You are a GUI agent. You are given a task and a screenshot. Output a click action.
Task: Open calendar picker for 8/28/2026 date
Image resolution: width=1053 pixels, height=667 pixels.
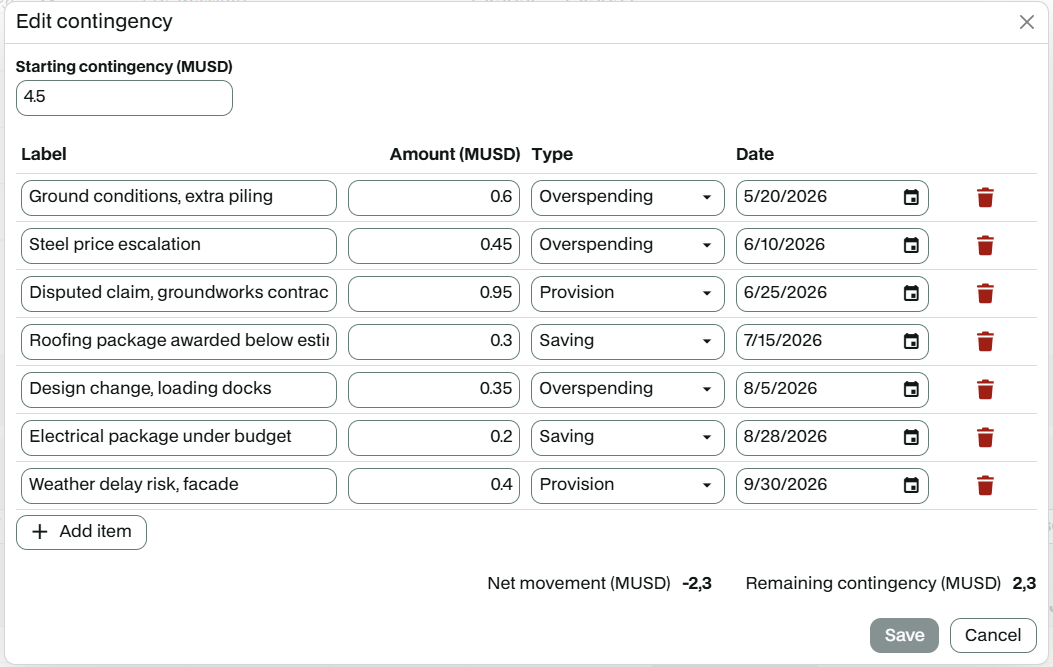point(911,438)
